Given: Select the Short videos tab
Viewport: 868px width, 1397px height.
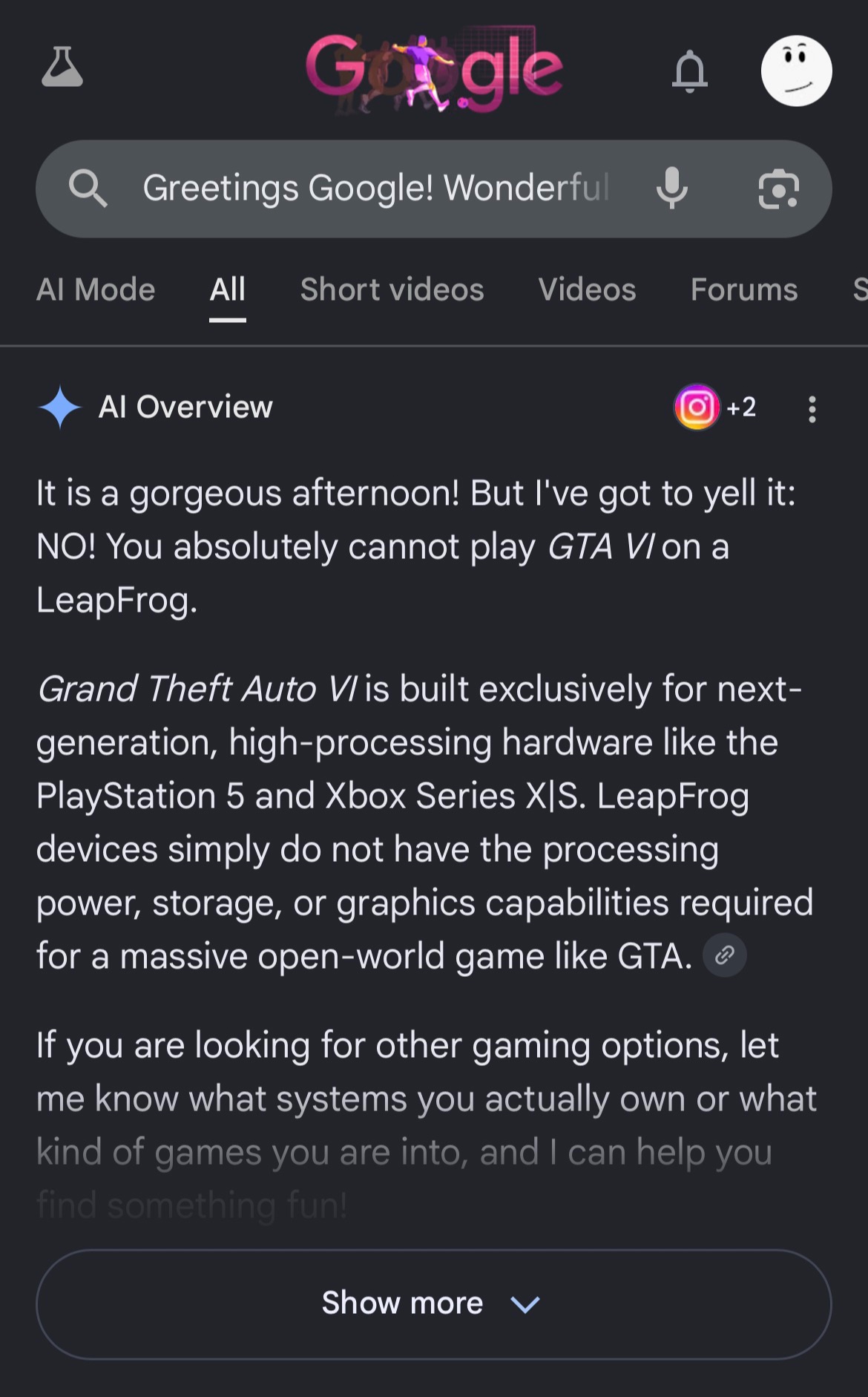Looking at the screenshot, I should [x=392, y=289].
